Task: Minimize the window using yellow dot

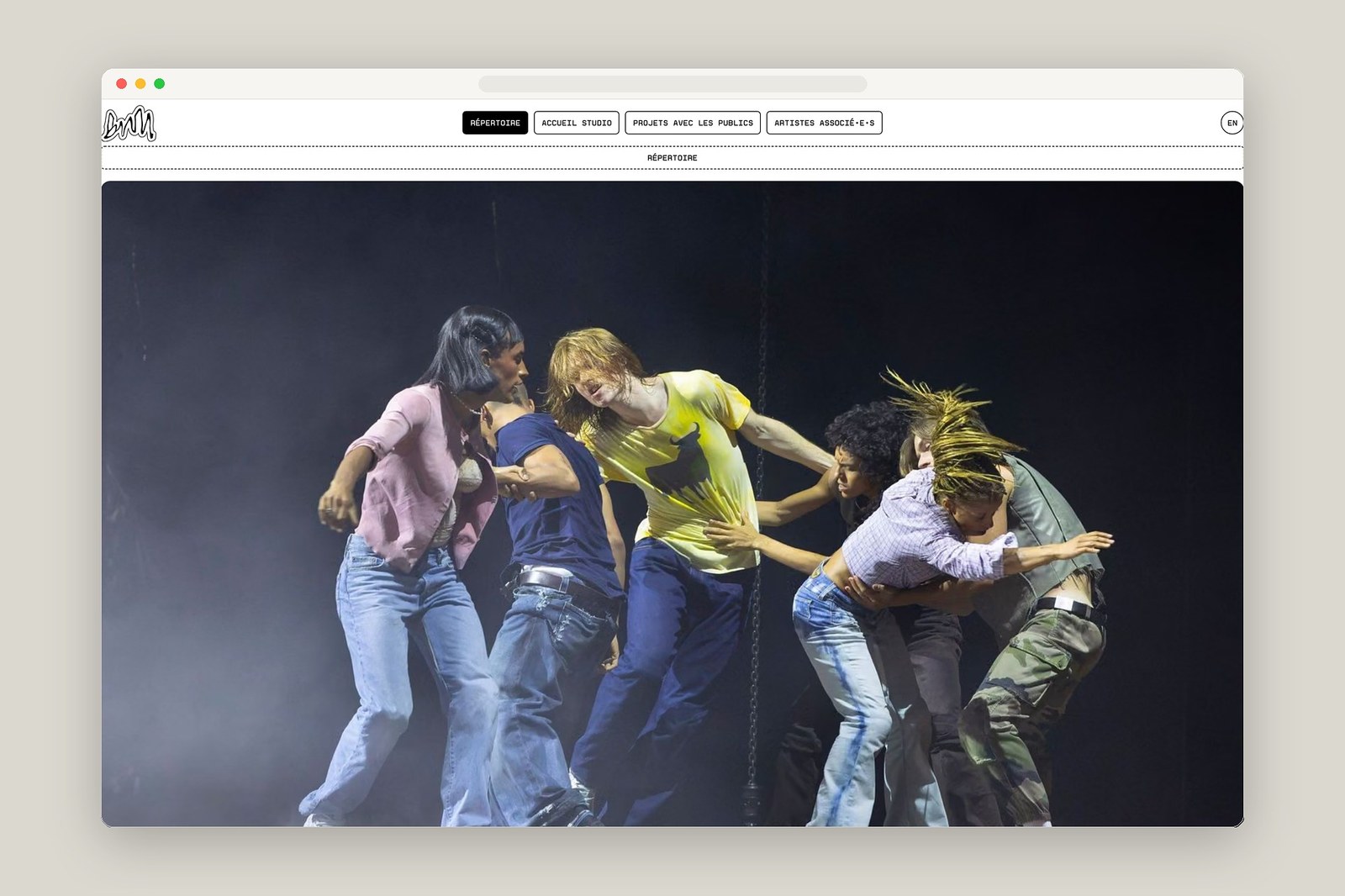Action: tap(140, 83)
